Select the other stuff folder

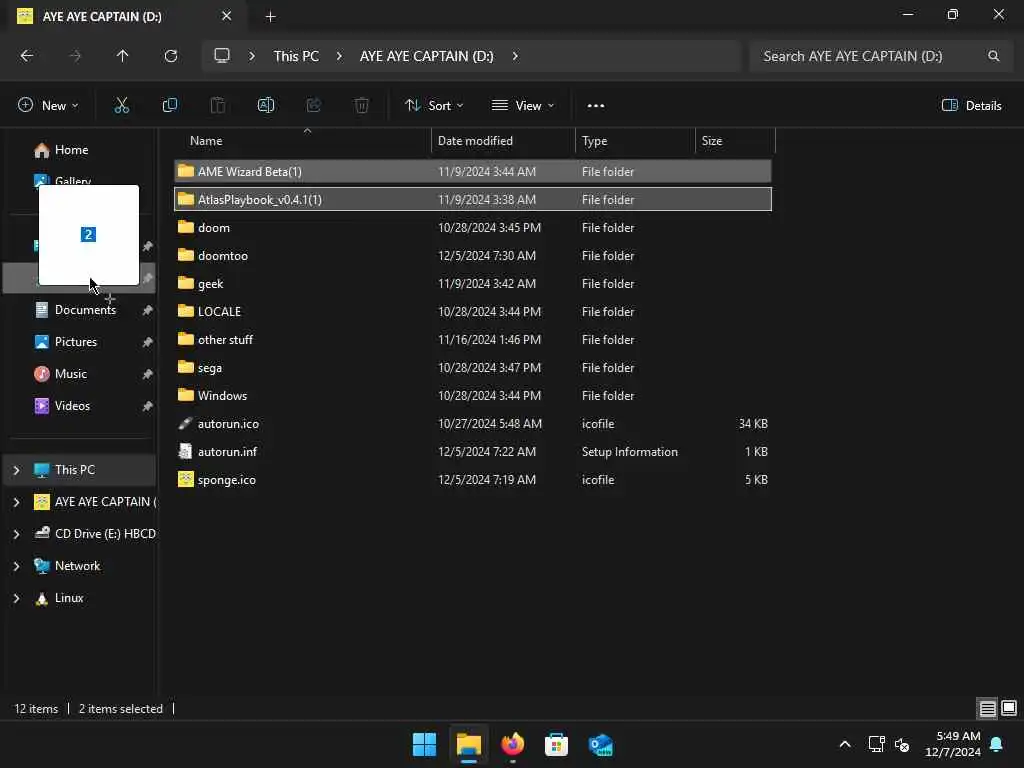click(473, 340)
